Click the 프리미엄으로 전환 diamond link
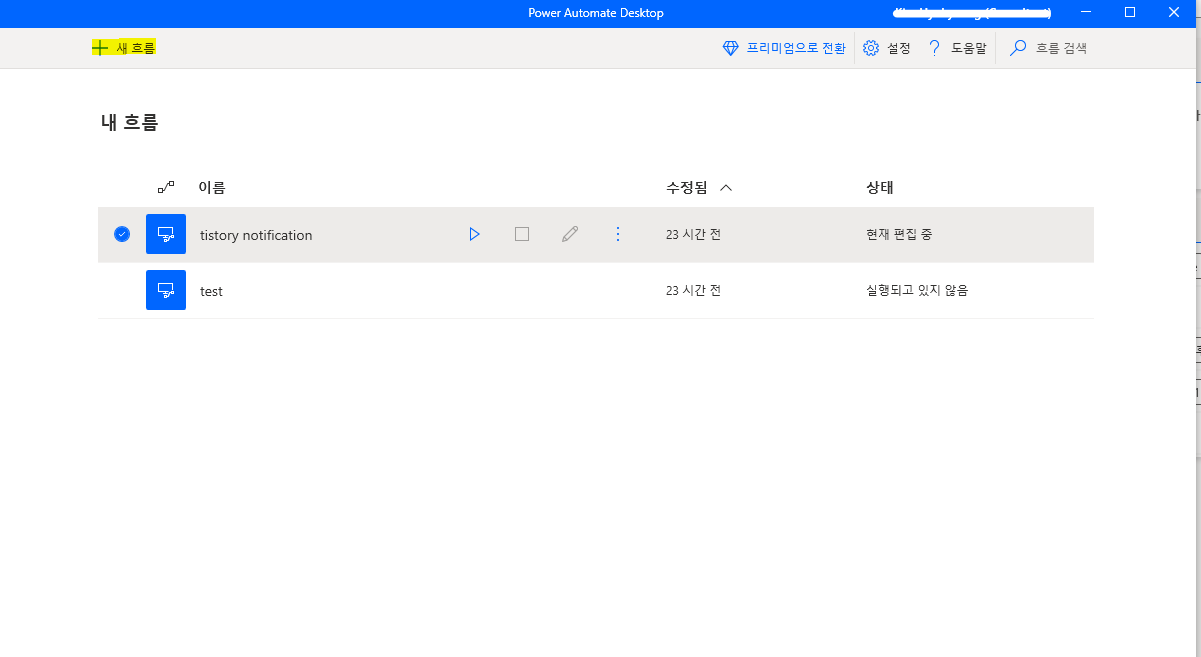 click(784, 48)
